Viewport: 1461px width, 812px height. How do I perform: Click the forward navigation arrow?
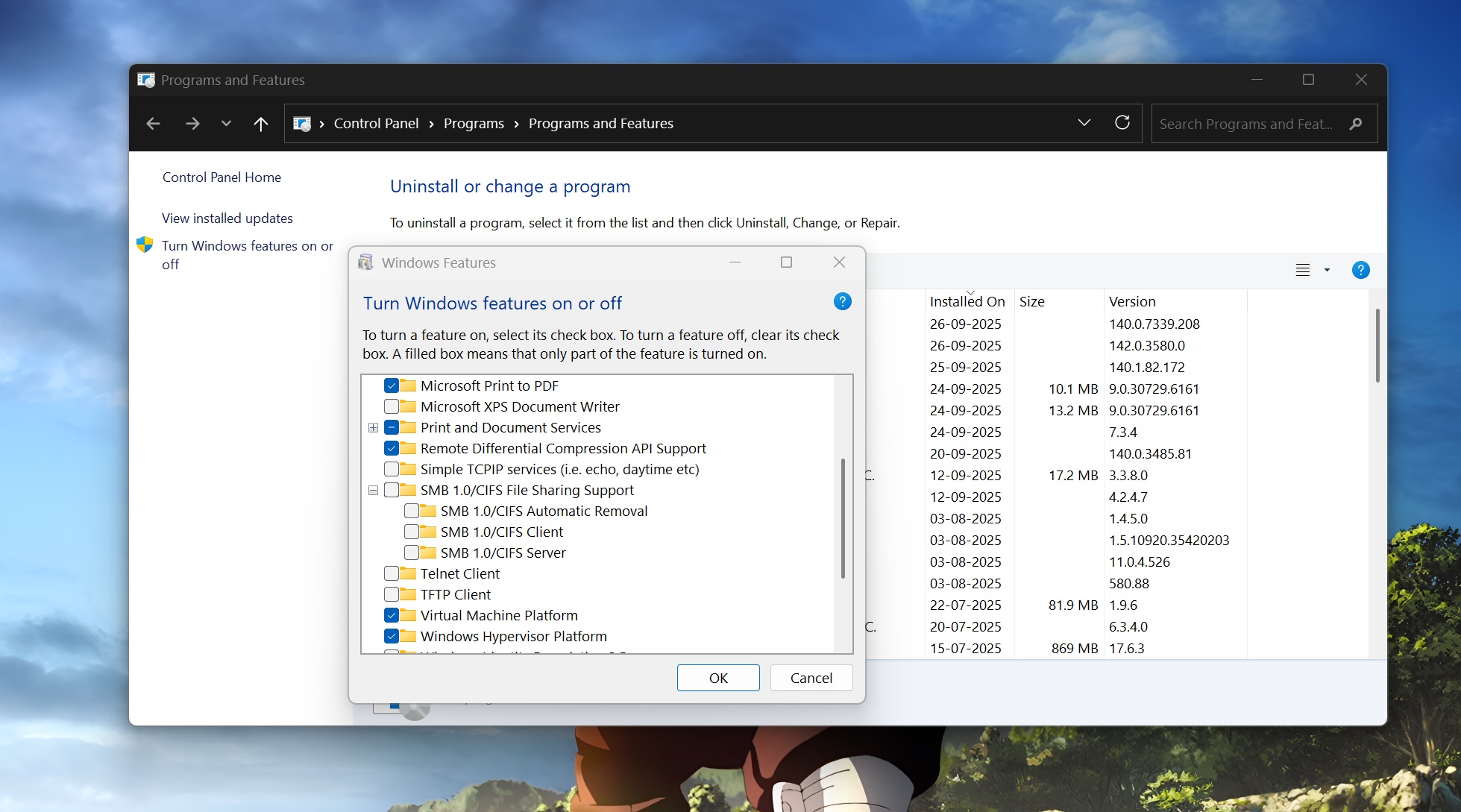[192, 124]
